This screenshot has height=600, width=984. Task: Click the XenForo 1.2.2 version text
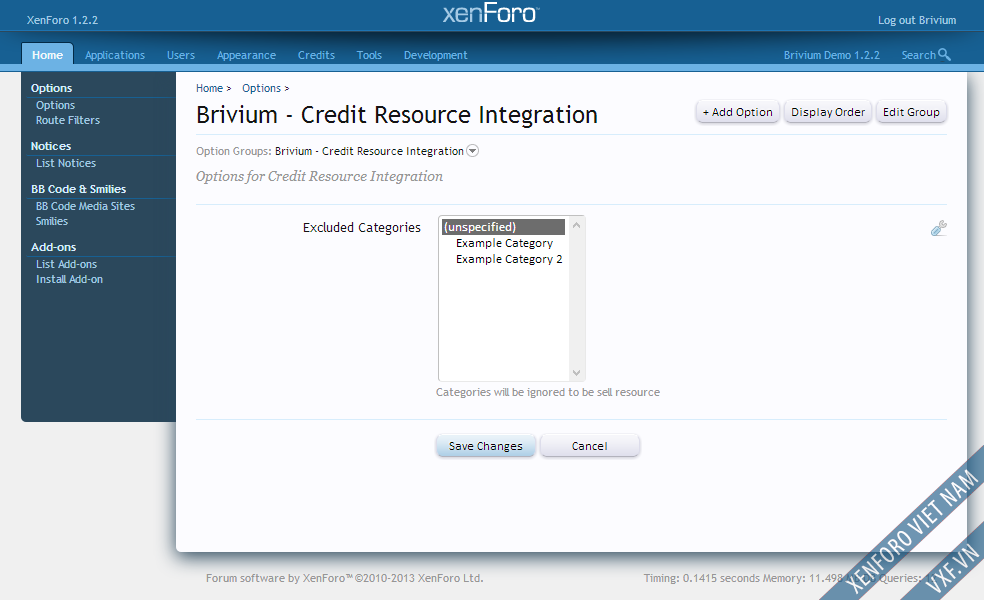62,20
